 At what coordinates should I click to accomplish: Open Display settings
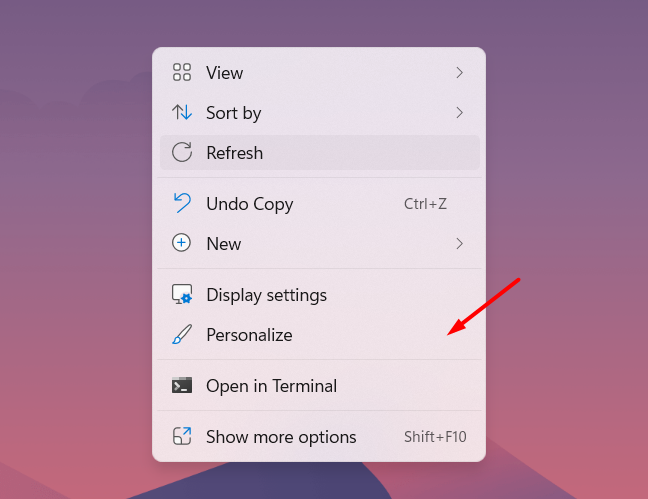319,295
